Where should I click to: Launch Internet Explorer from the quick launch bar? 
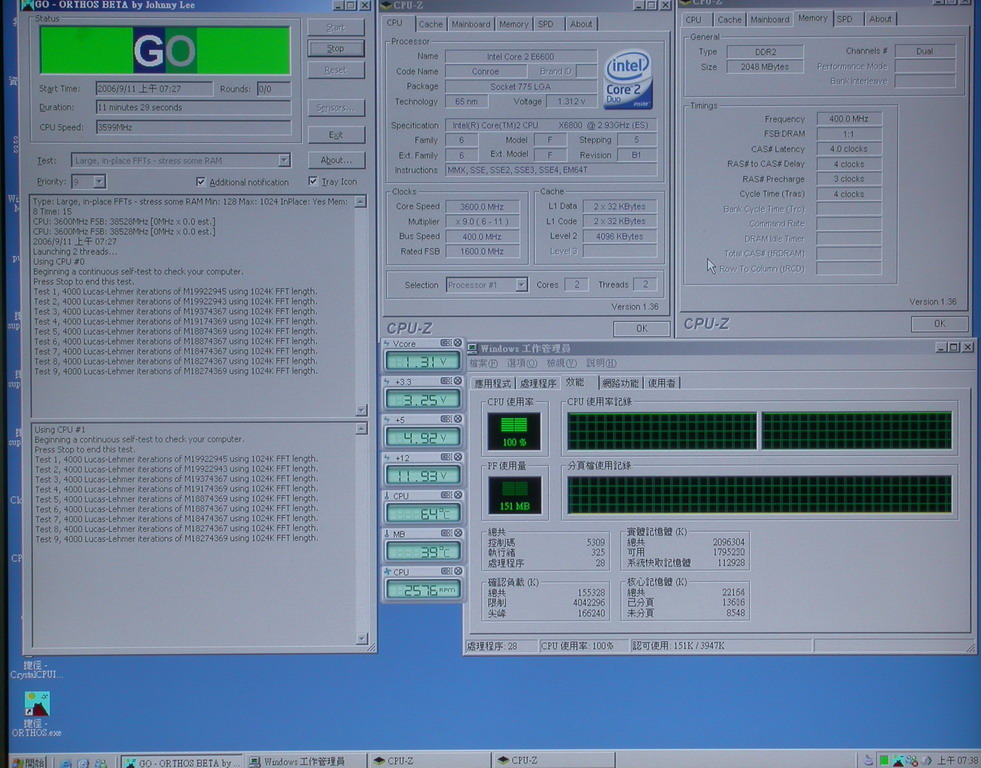tap(66, 763)
